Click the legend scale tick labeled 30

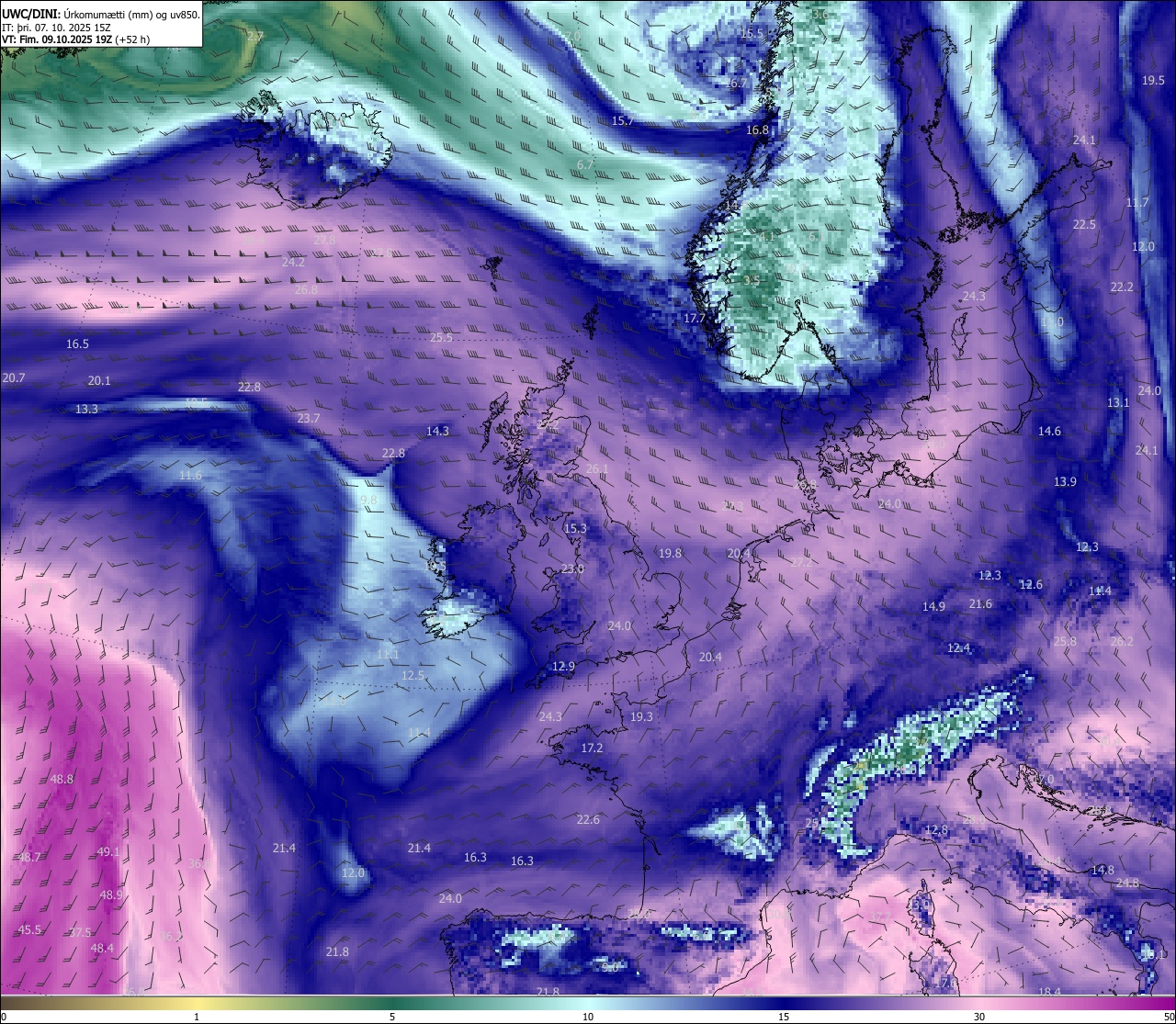(x=979, y=1017)
